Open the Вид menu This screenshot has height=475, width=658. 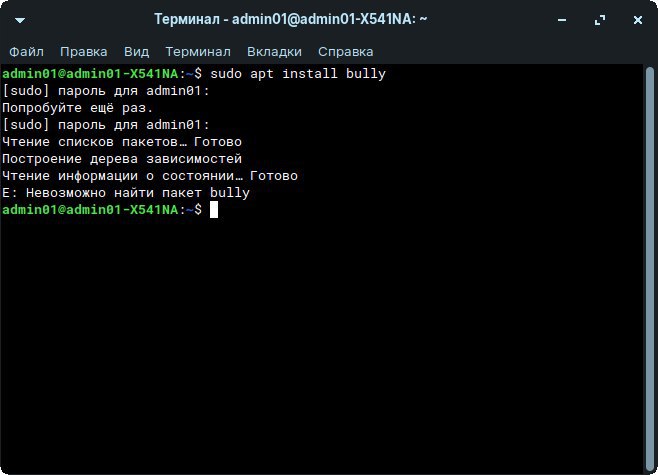[x=136, y=51]
